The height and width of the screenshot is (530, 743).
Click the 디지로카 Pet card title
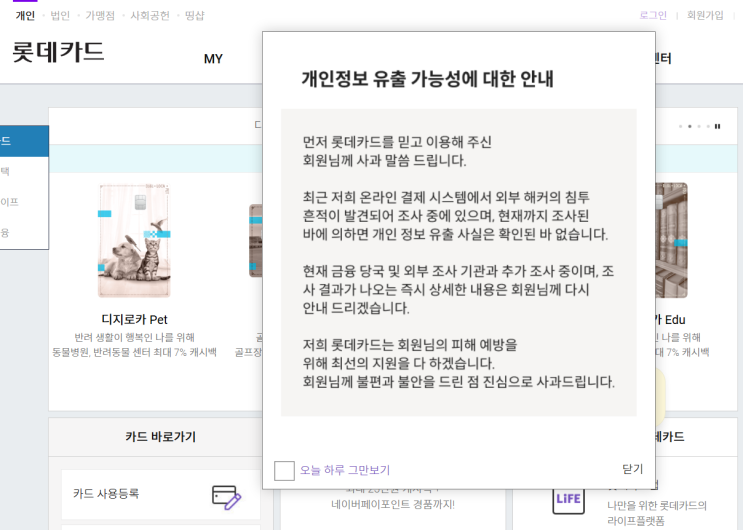pos(134,320)
